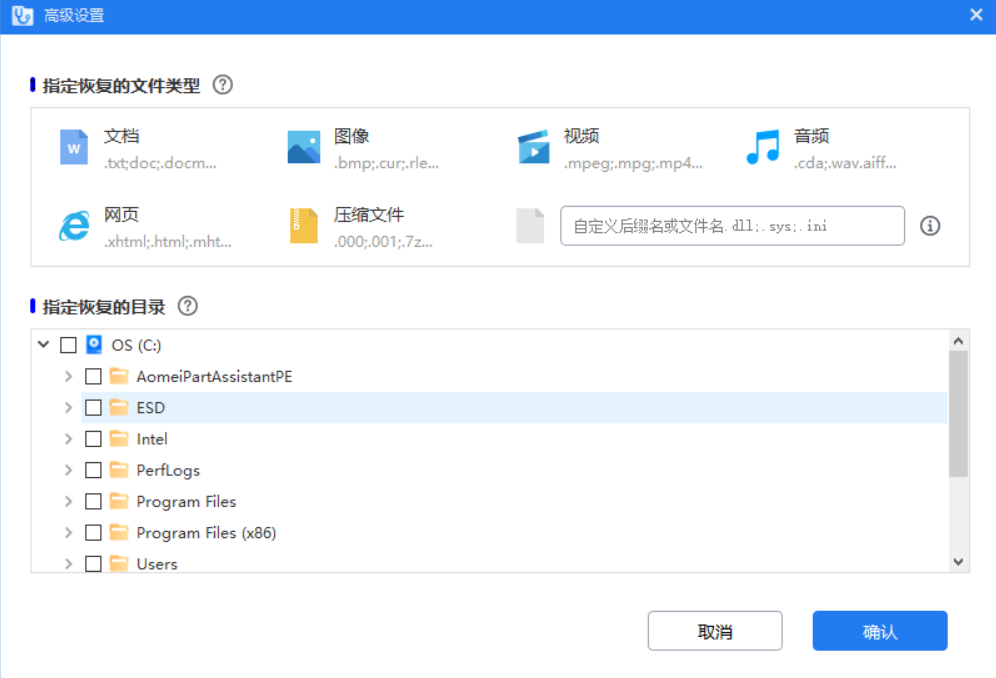
Task: Open the info tip beside the custom extension field
Action: click(929, 226)
